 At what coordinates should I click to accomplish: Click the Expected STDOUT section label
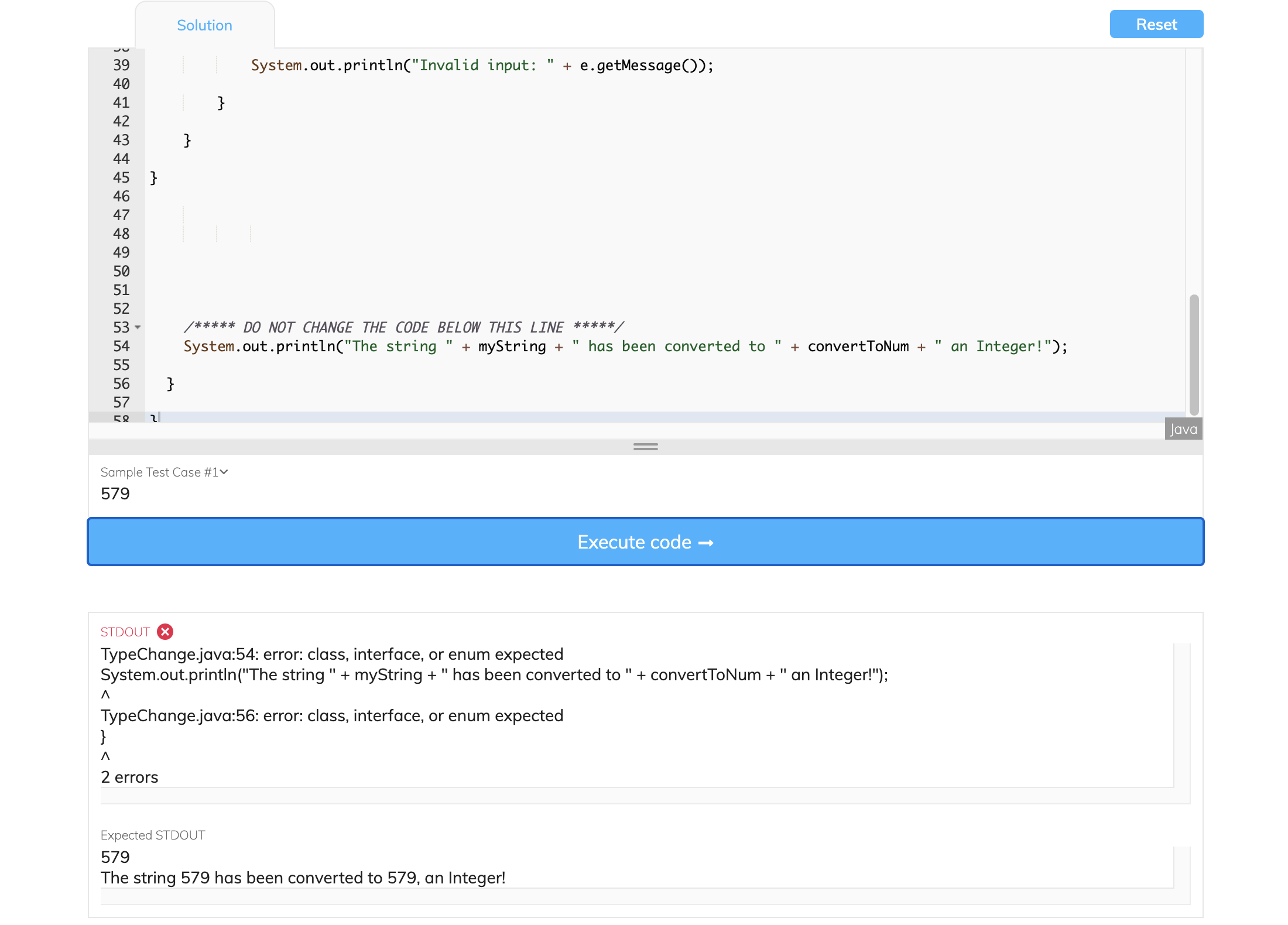pyautogui.click(x=152, y=835)
